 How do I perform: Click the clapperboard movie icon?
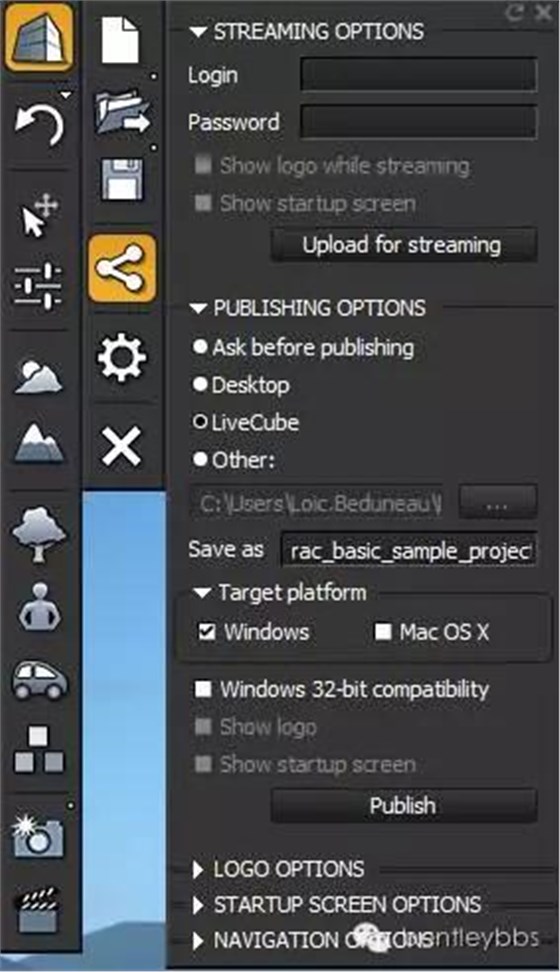point(38,909)
